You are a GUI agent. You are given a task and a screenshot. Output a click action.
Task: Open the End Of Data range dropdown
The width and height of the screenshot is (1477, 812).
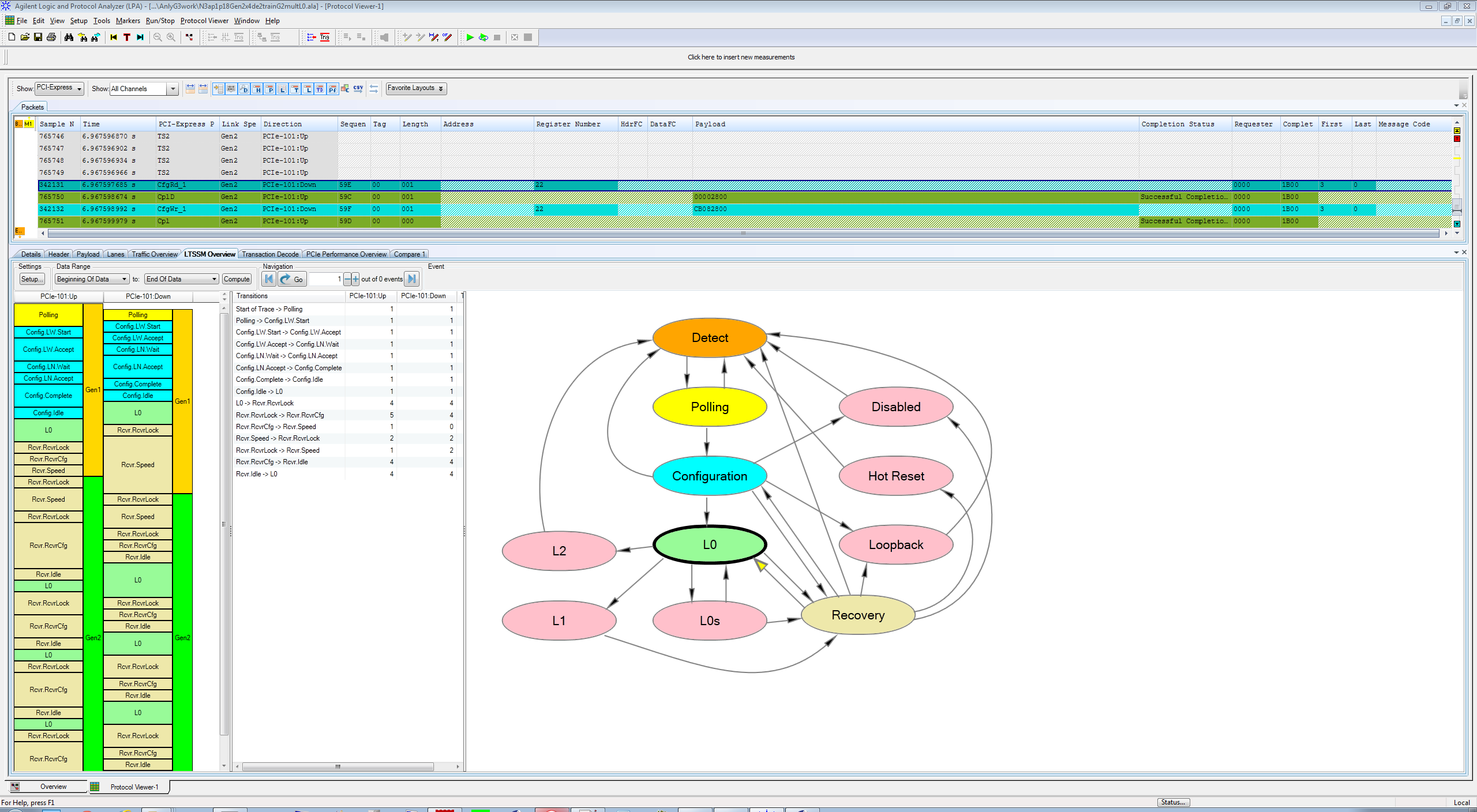coord(182,279)
